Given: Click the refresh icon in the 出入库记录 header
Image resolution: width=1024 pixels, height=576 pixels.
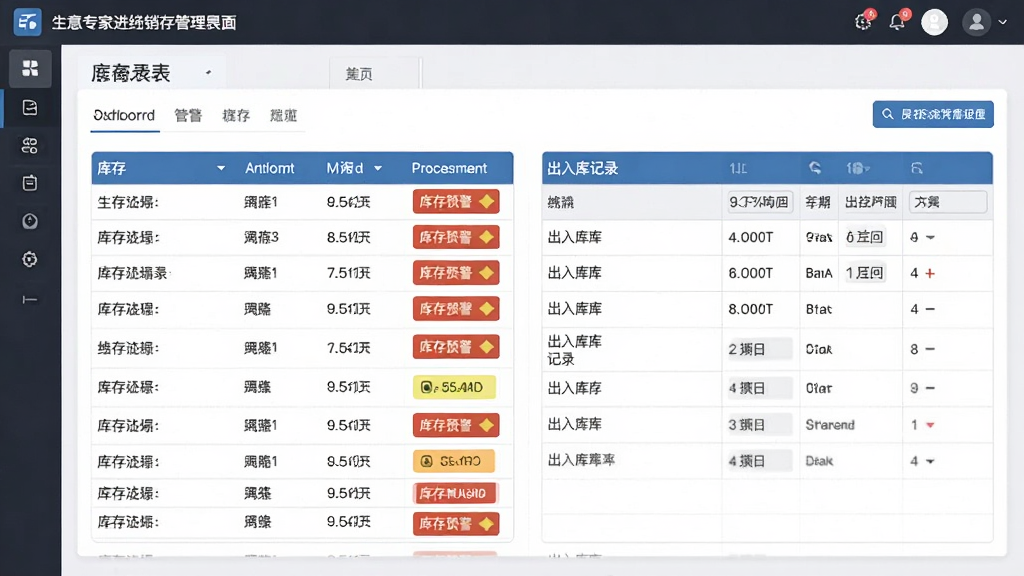Looking at the screenshot, I should pyautogui.click(x=815, y=168).
